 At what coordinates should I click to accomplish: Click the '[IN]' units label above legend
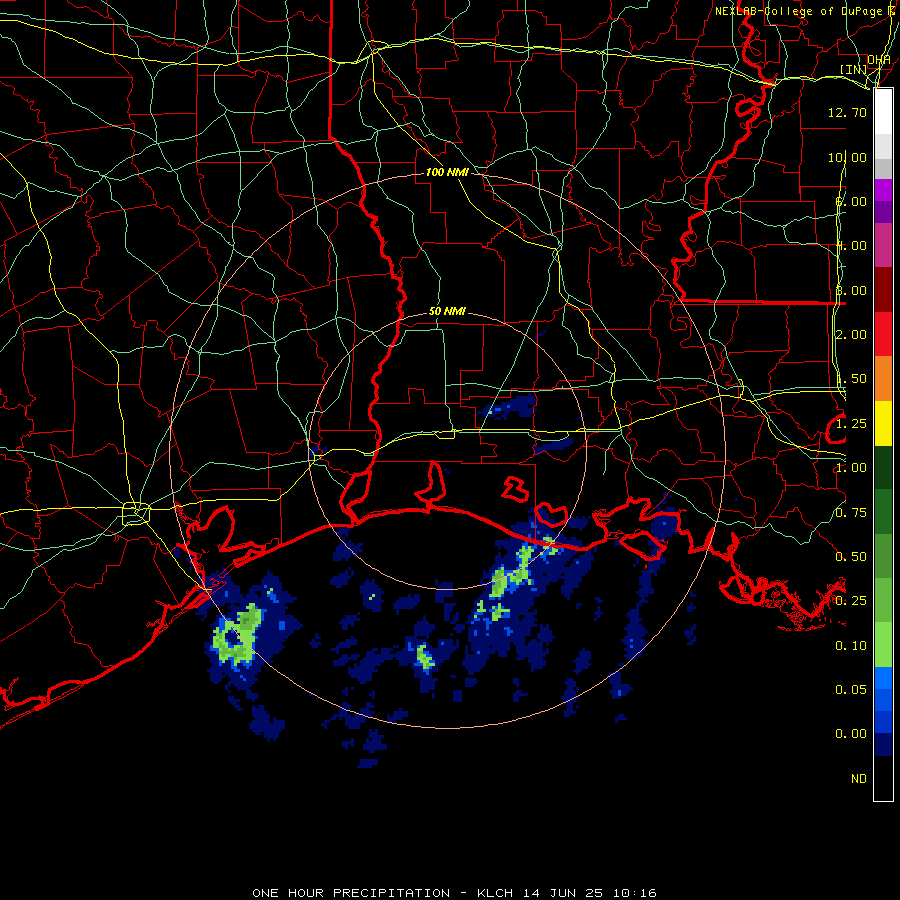852,69
